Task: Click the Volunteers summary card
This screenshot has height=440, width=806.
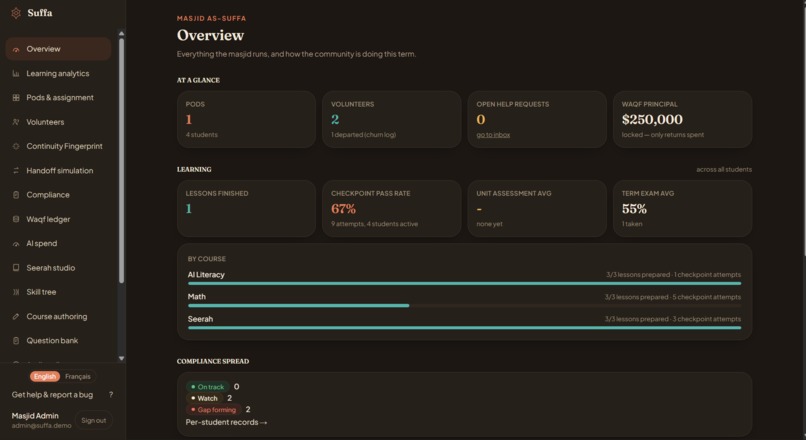Action: coord(392,119)
